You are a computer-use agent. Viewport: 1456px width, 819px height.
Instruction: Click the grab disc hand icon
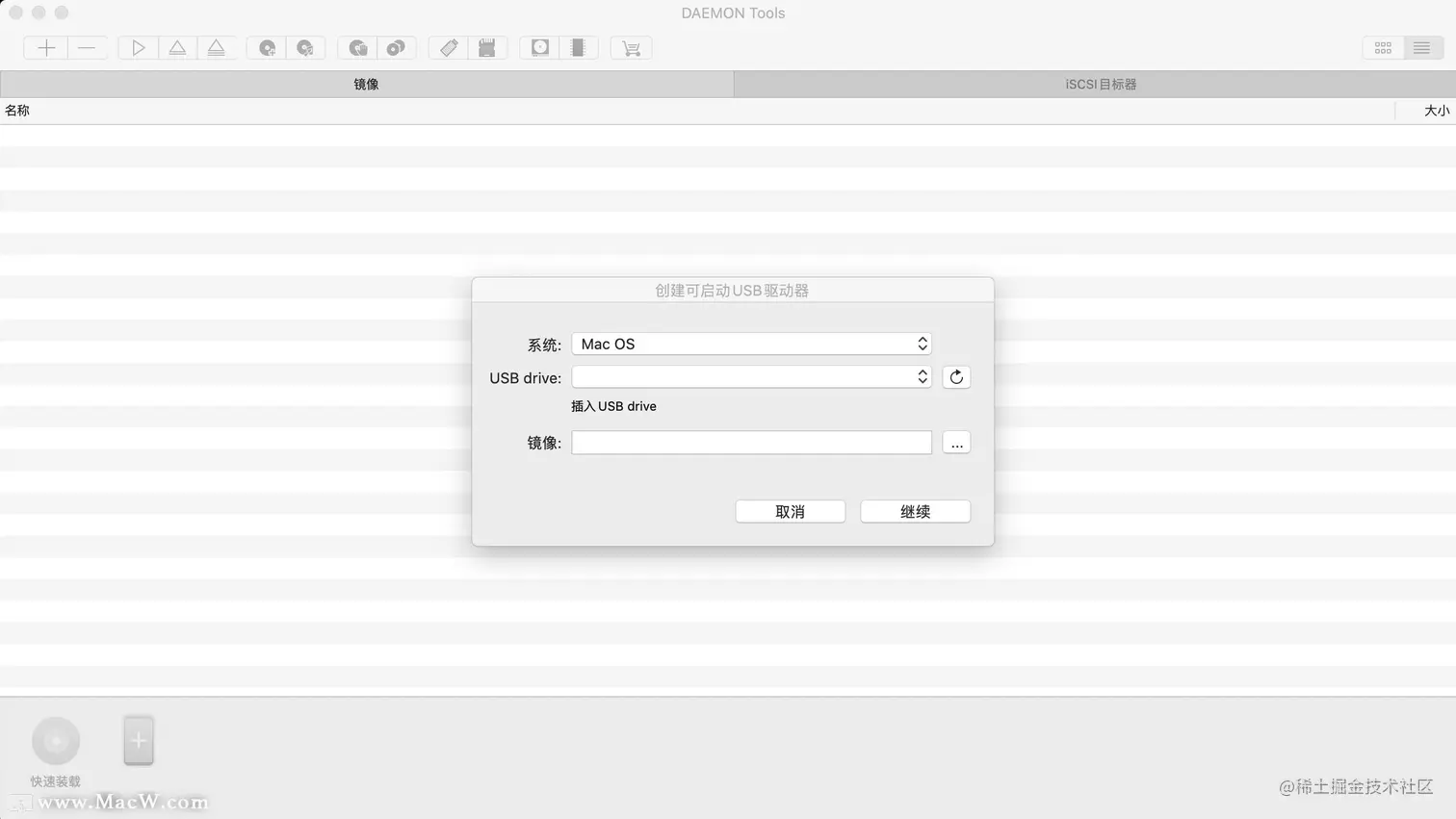pyautogui.click(x=357, y=48)
